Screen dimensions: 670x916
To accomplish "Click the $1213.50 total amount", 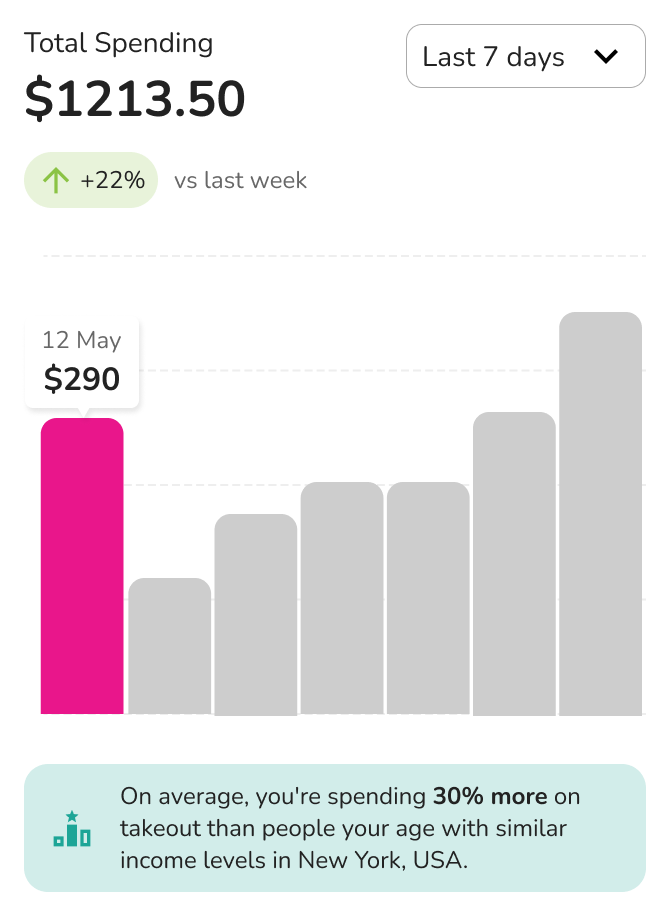I will pos(135,98).
